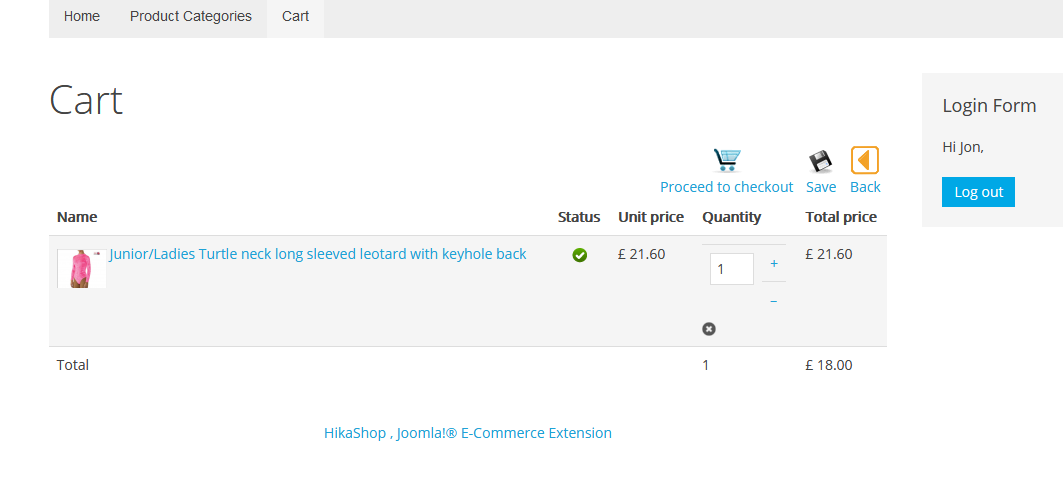Click the floppy disk Save icon
Image resolution: width=1063 pixels, height=483 pixels.
coord(821,161)
